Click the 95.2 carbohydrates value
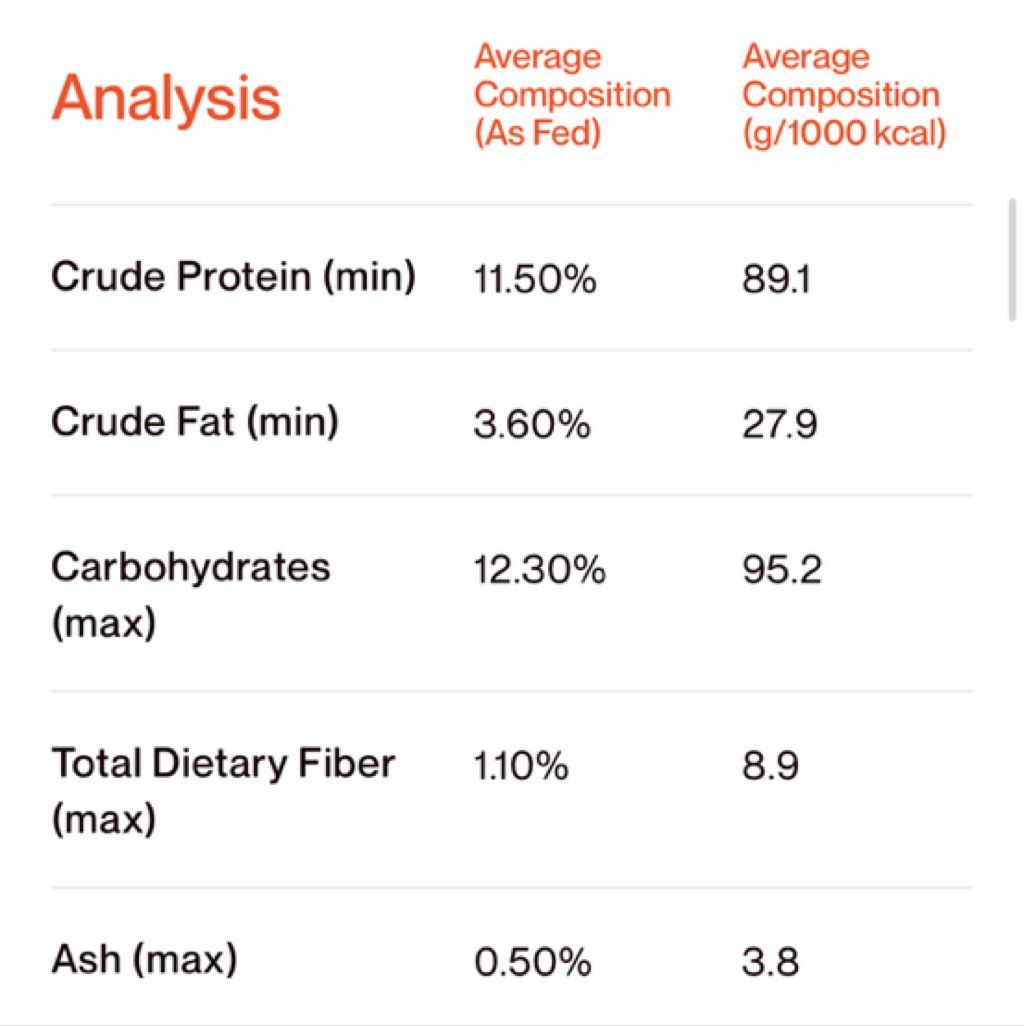This screenshot has height=1026, width=1024. [781, 569]
